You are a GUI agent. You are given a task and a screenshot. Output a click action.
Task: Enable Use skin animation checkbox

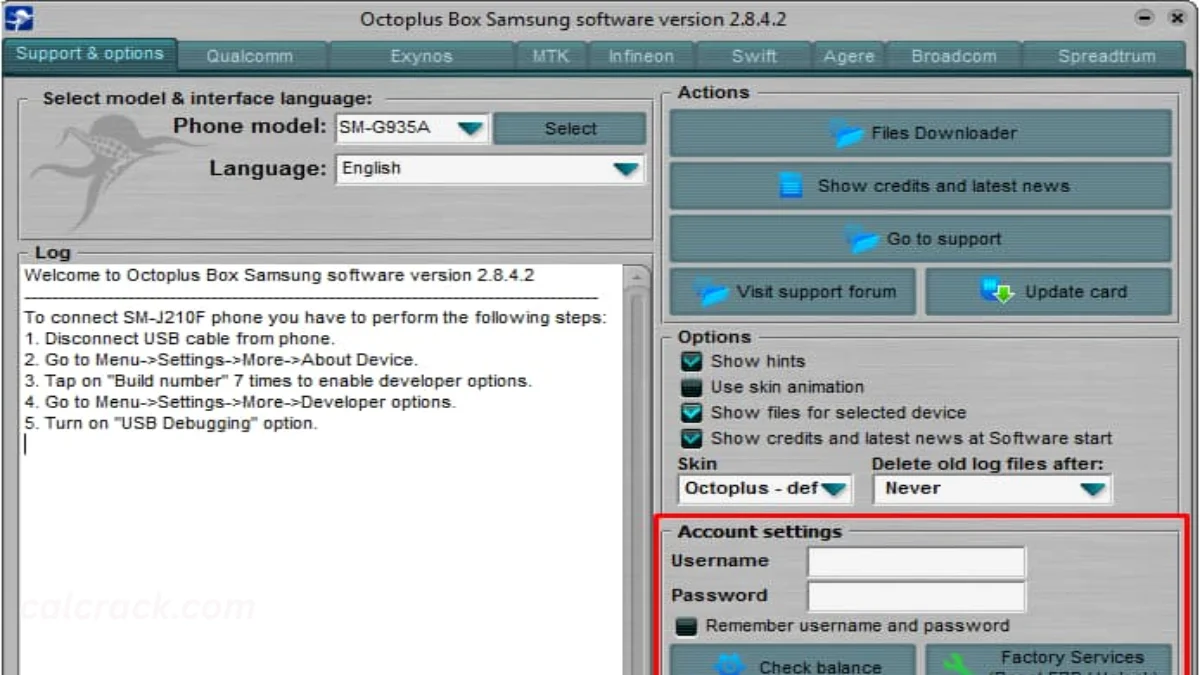coord(691,387)
